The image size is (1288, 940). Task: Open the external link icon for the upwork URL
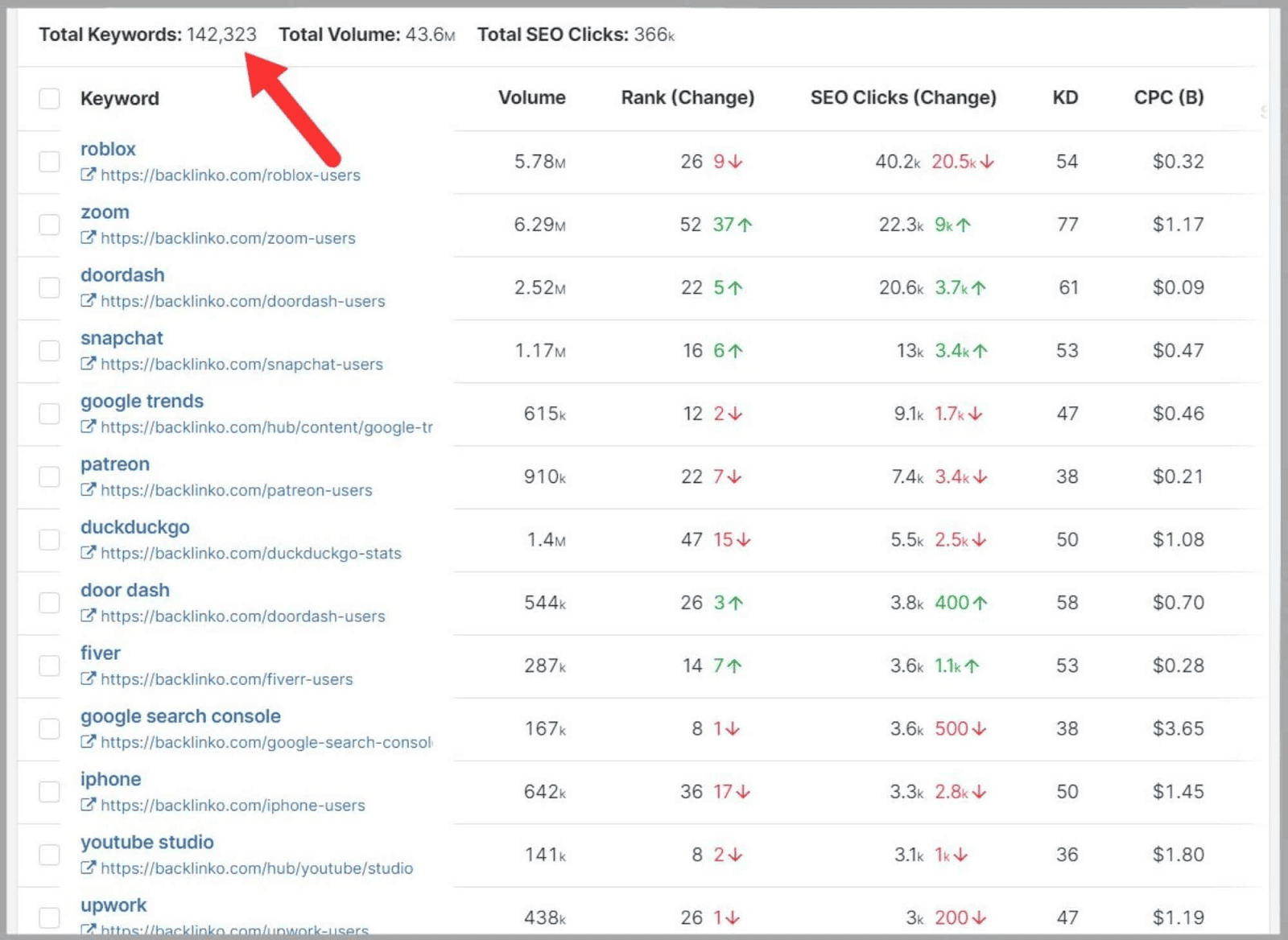tap(89, 928)
